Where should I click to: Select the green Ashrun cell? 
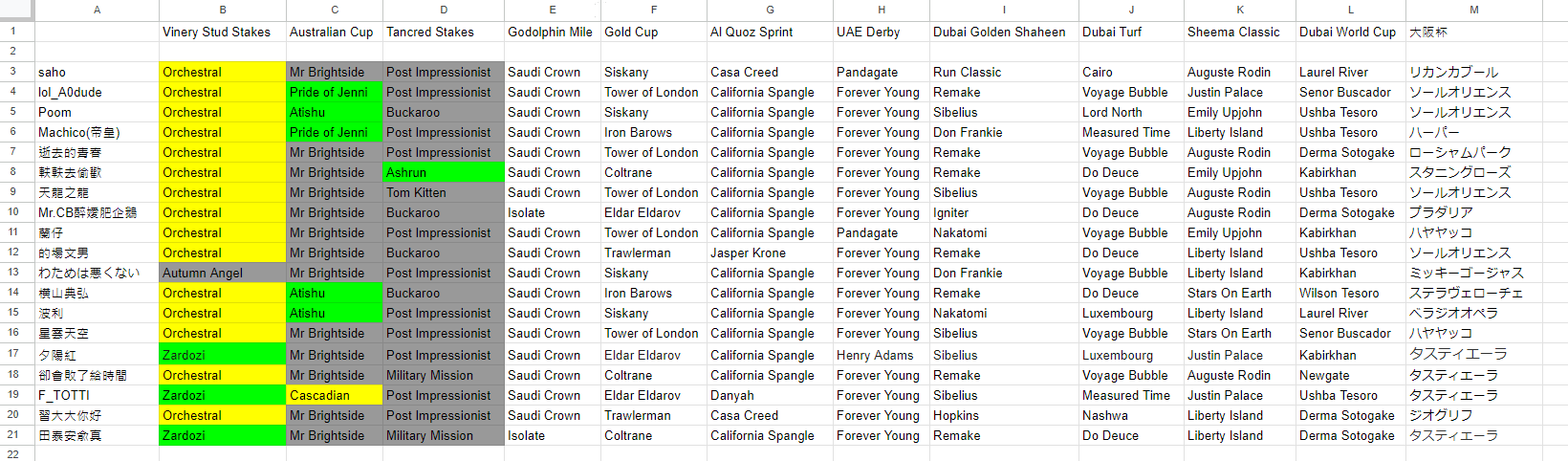(x=443, y=172)
